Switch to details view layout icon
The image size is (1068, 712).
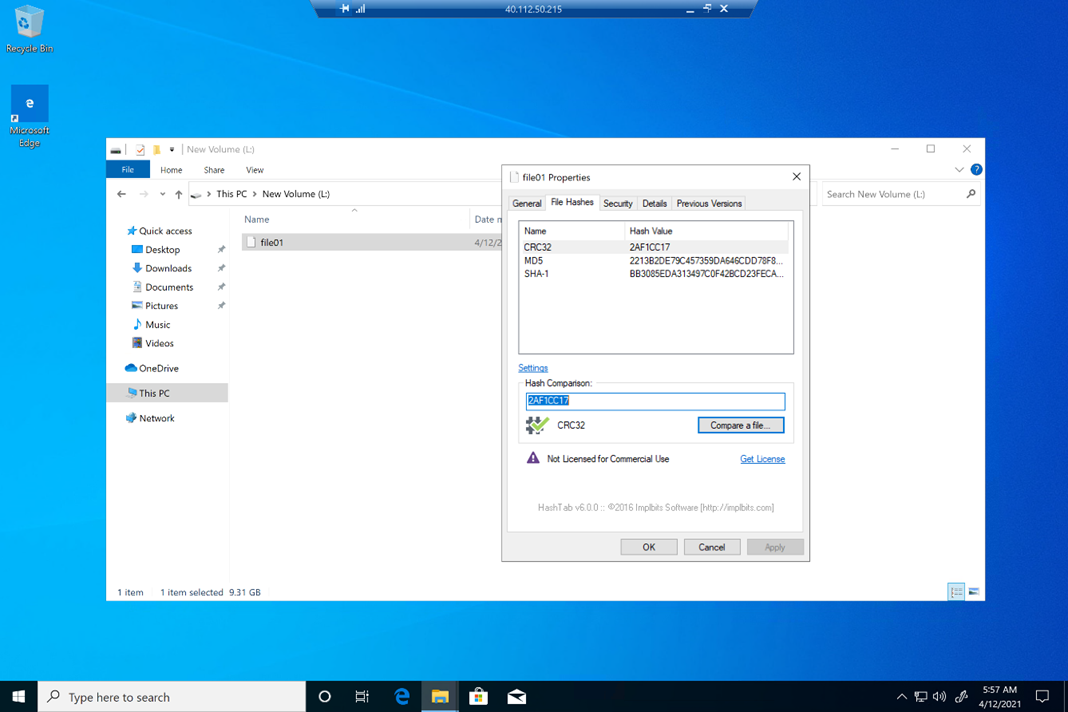pos(956,591)
